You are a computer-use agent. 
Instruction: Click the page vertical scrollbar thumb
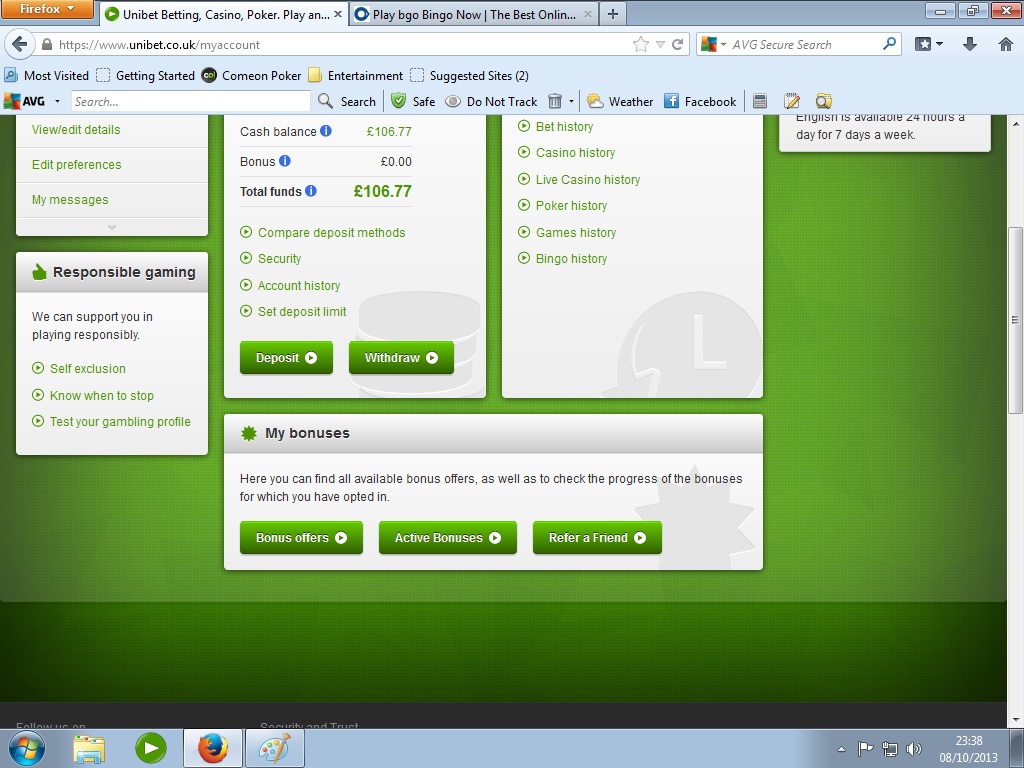coord(1015,320)
